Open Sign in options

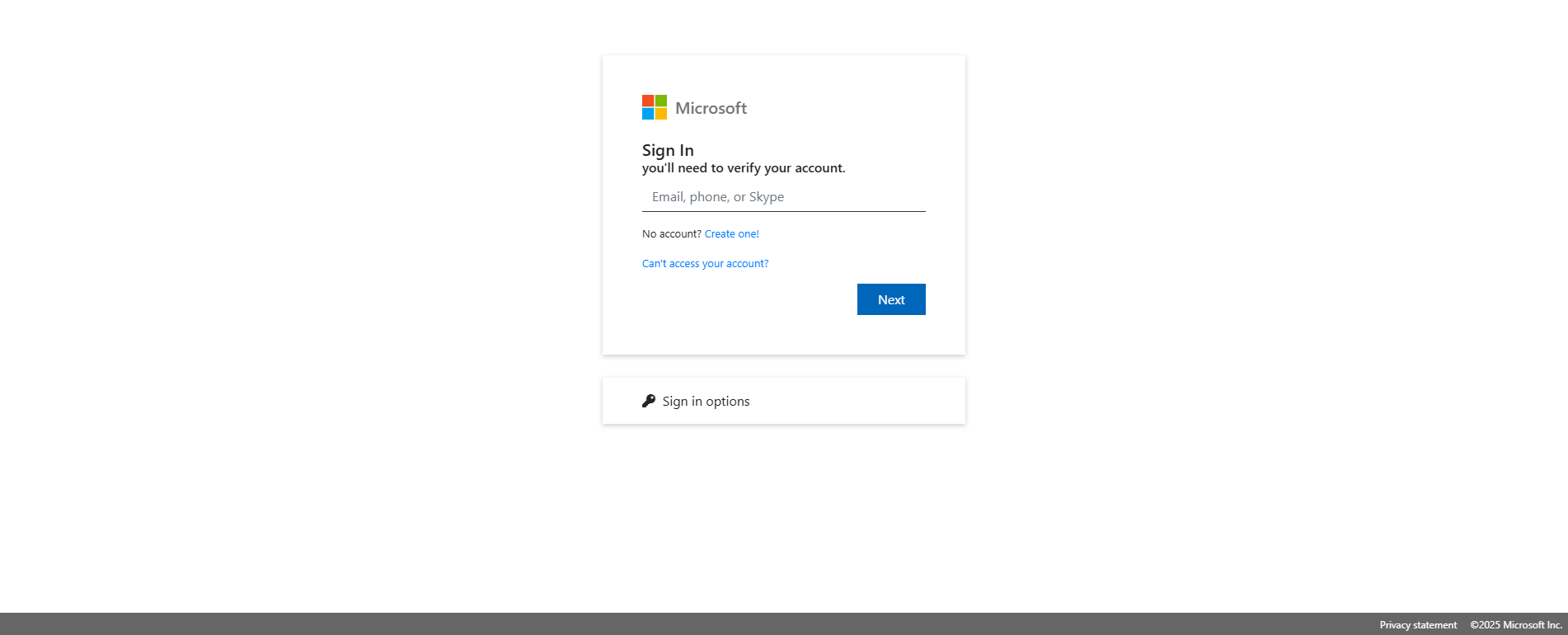(x=784, y=401)
